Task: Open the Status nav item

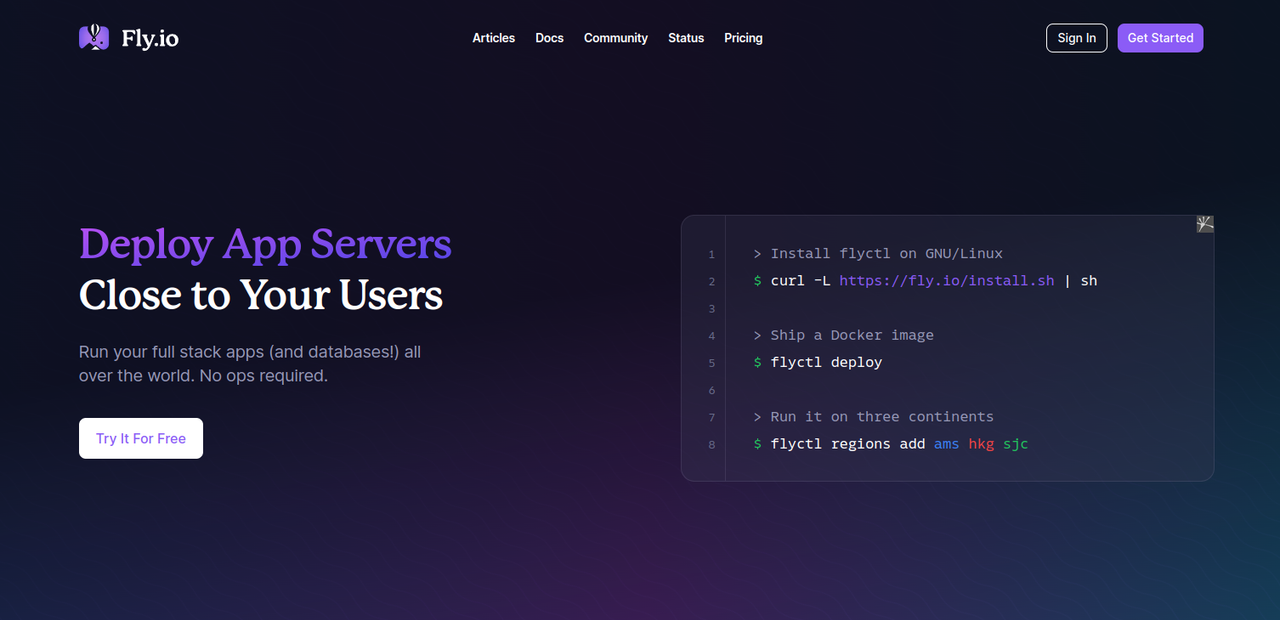Action: click(686, 38)
